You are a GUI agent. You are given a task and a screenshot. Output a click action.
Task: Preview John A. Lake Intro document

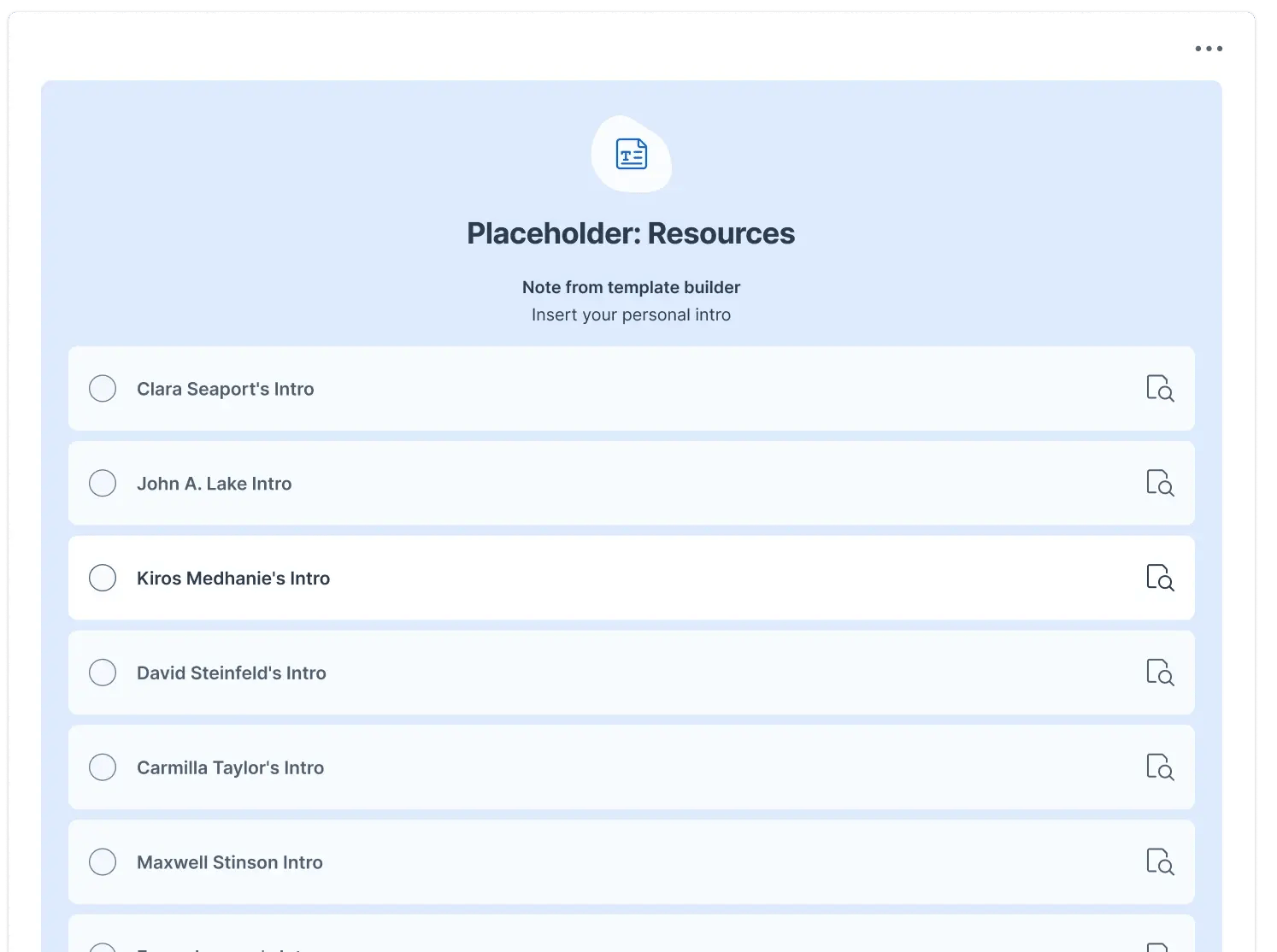(1160, 483)
